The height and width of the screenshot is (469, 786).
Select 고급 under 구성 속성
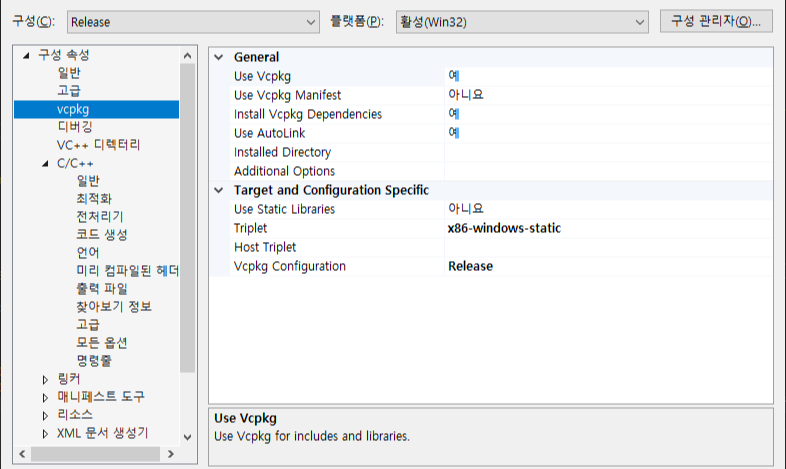pos(69,91)
